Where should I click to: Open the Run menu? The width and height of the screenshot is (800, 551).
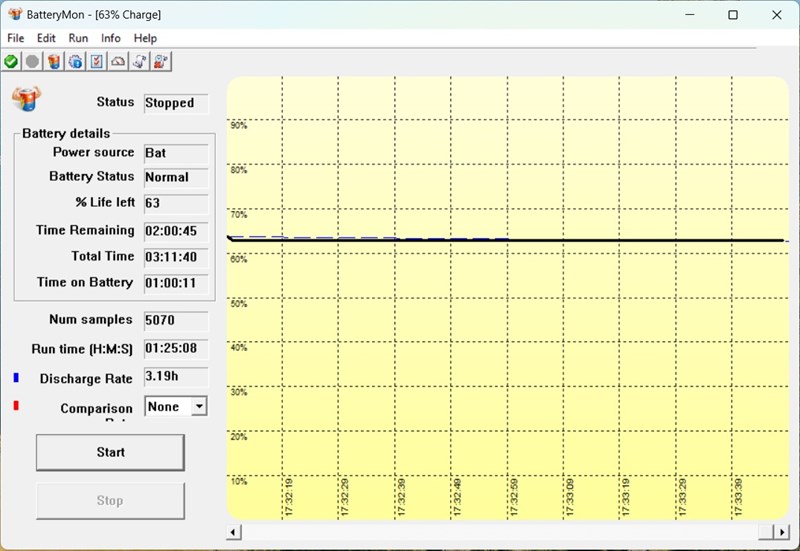78,38
